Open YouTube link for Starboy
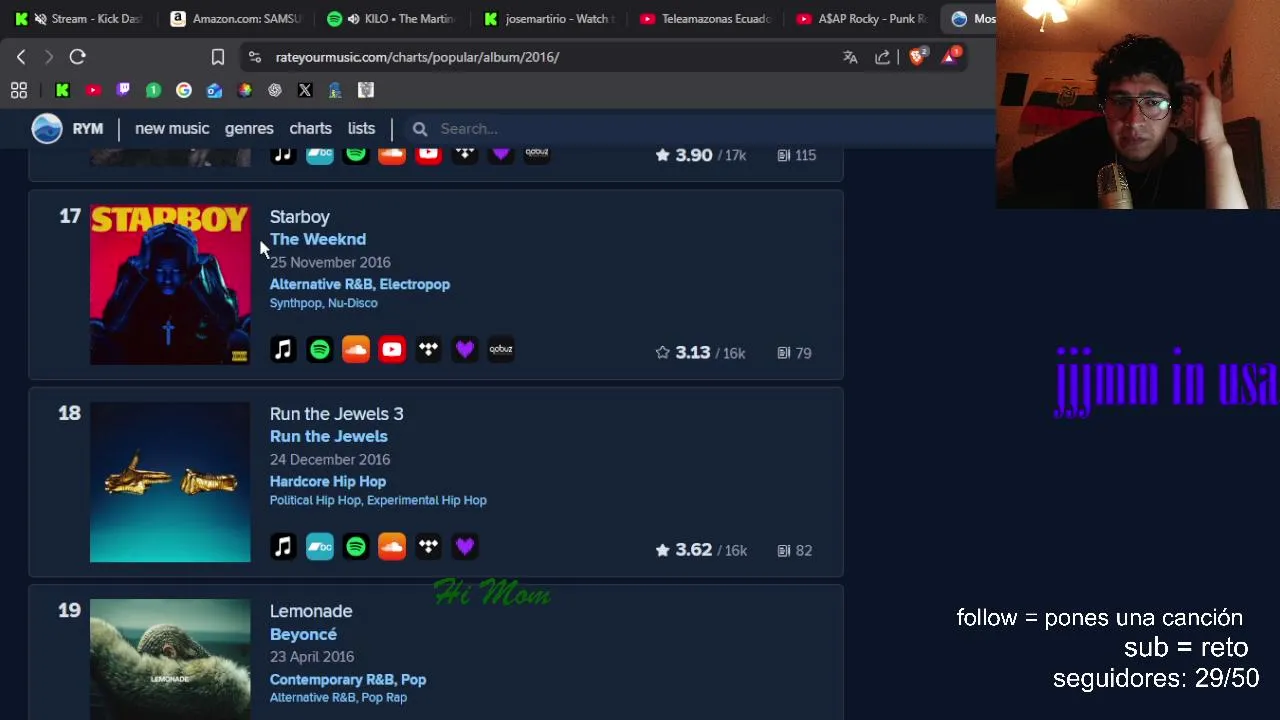Image resolution: width=1280 pixels, height=720 pixels. point(392,349)
